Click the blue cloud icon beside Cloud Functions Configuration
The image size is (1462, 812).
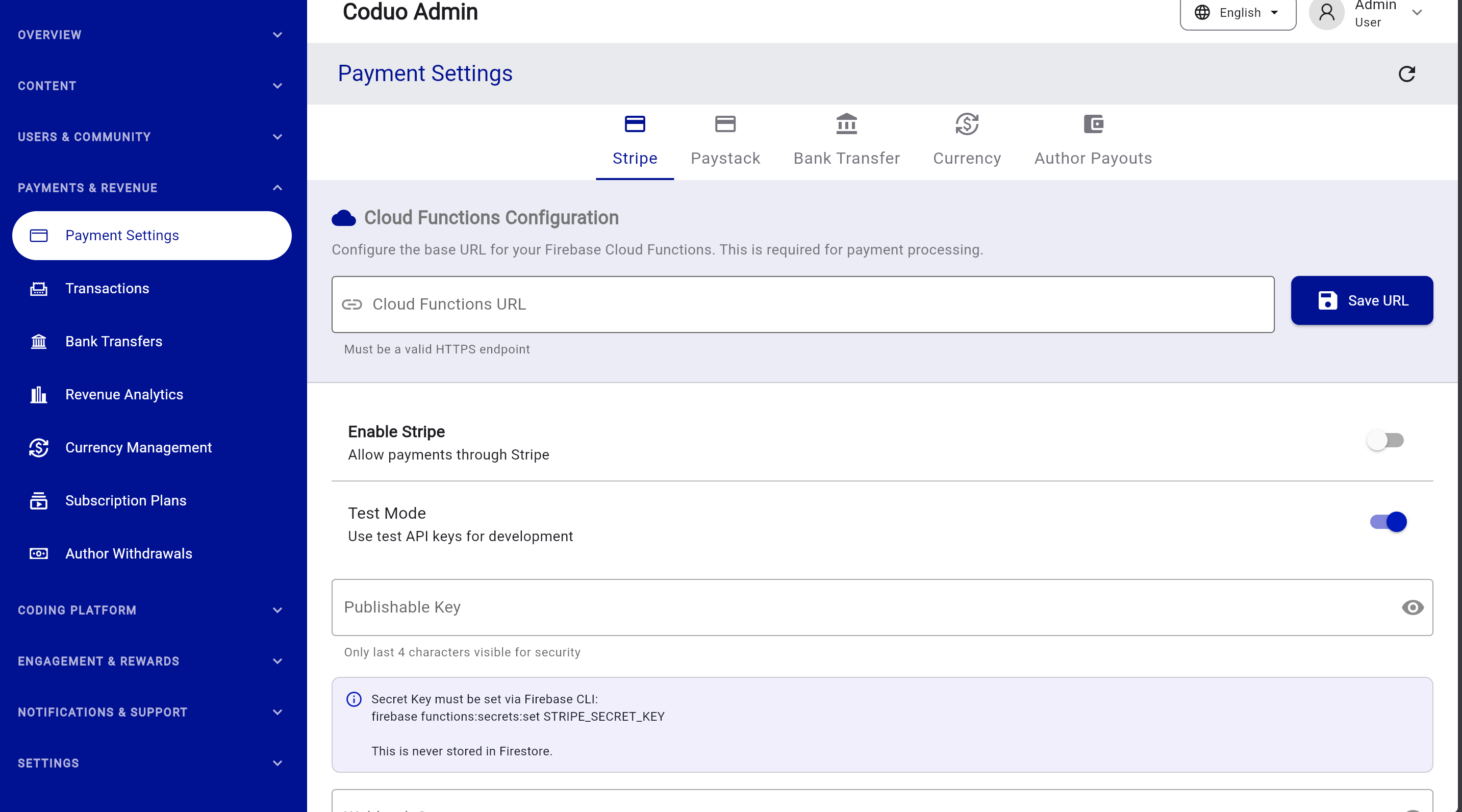point(343,218)
